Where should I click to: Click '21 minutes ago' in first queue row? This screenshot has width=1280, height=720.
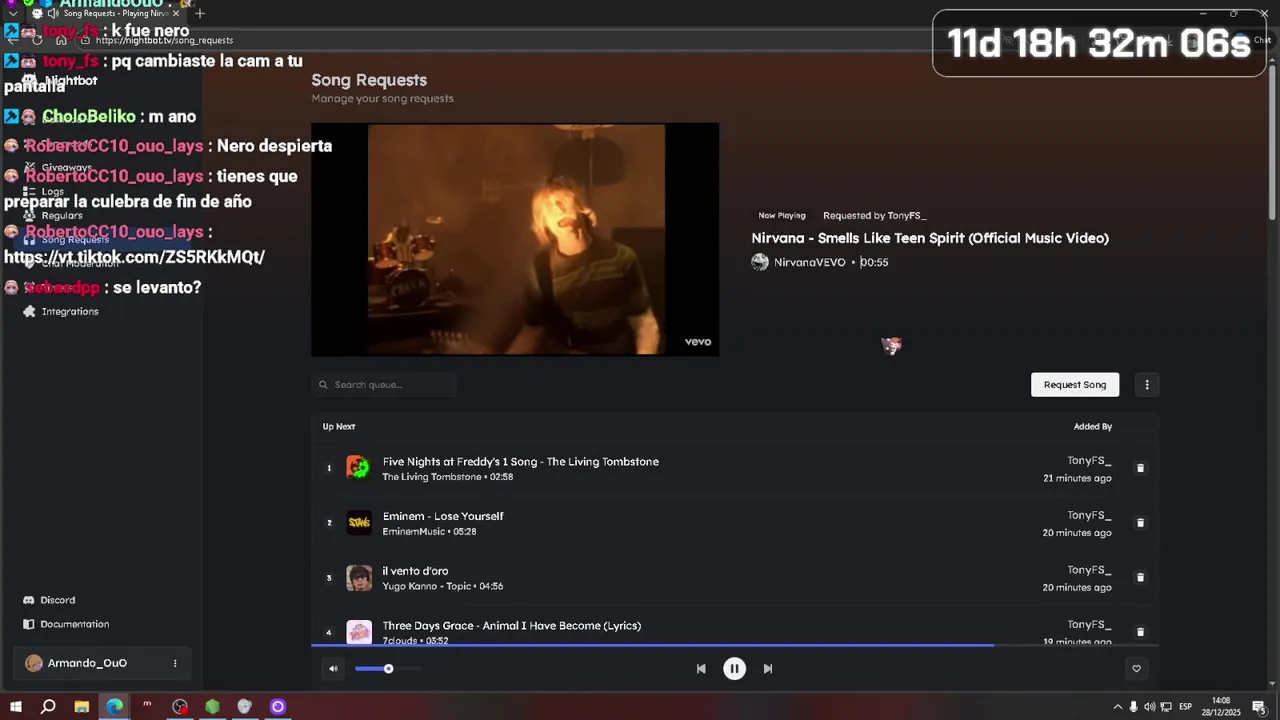click(1077, 479)
